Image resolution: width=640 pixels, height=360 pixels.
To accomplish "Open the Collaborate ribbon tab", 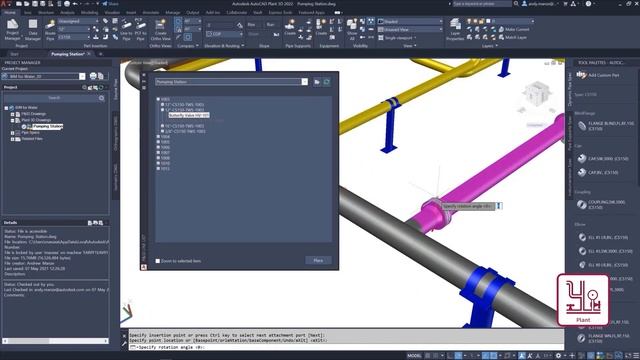I will pos(237,13).
